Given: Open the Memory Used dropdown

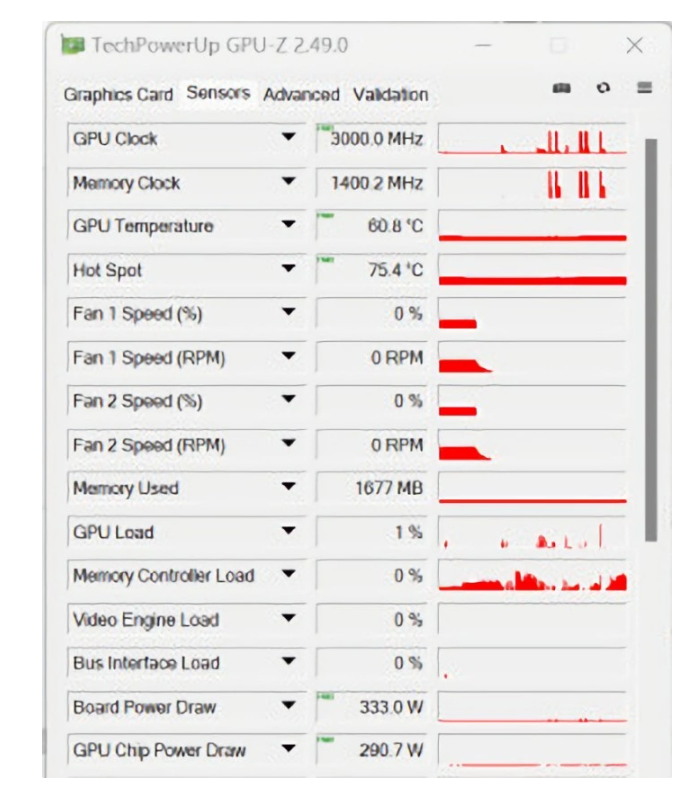Looking at the screenshot, I should 289,489.
